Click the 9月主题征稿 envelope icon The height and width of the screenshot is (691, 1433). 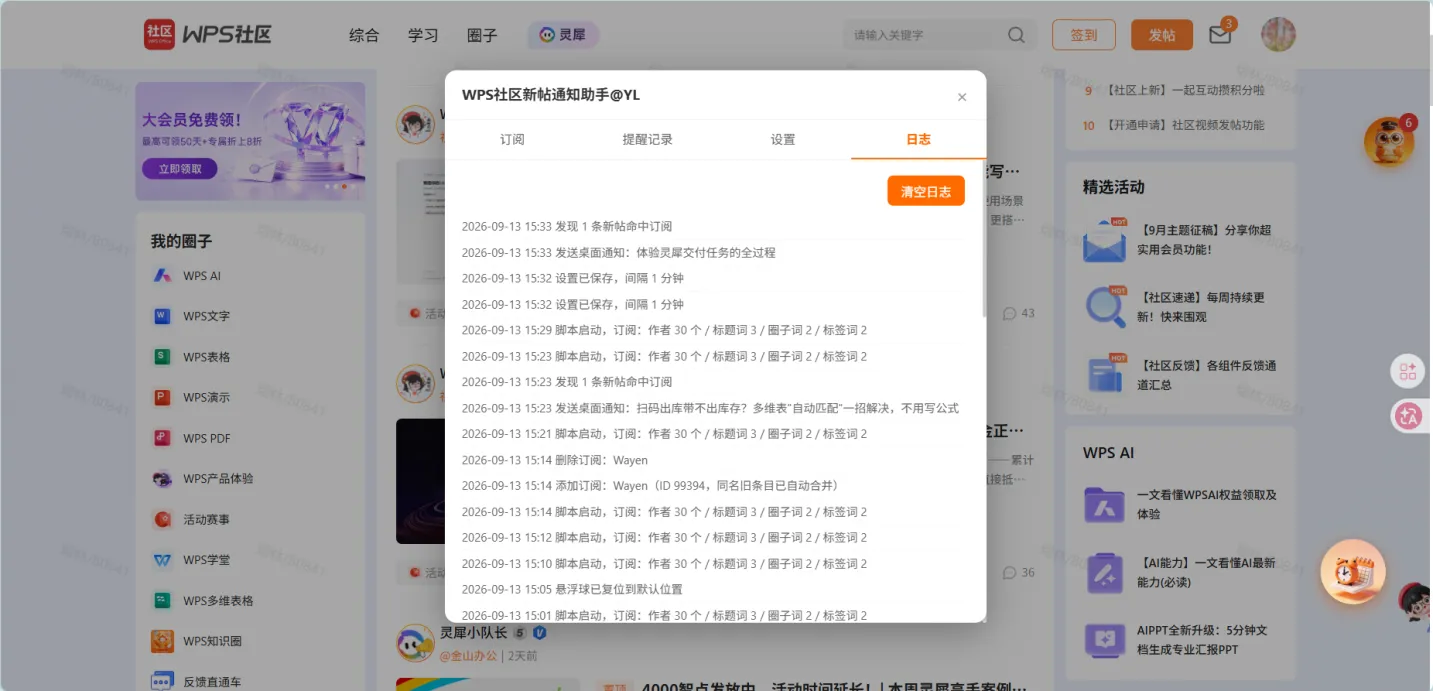[1105, 240]
